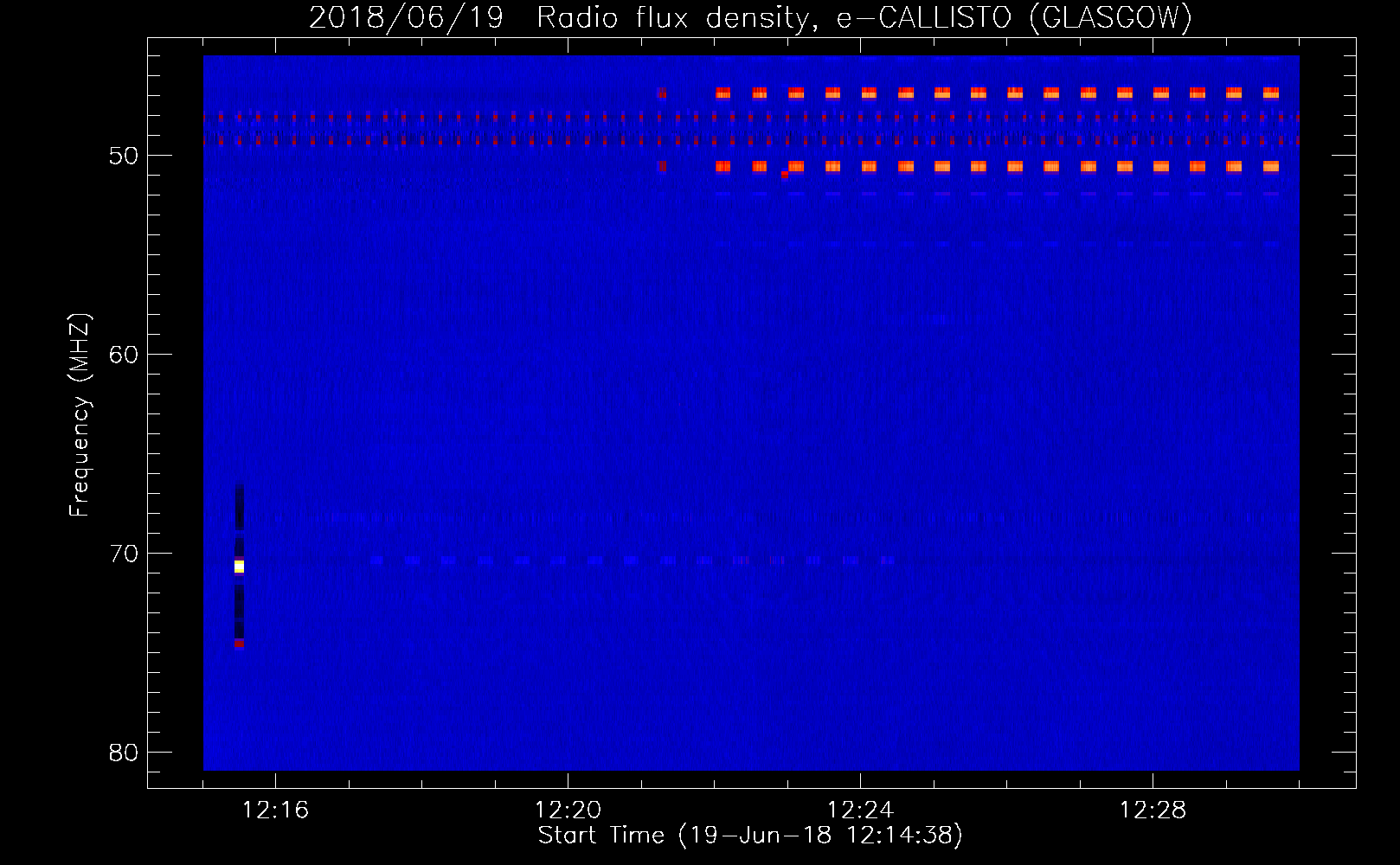1400x865 pixels.
Task: Click the bright yellow spike near 70 MHz
Action: click(239, 567)
